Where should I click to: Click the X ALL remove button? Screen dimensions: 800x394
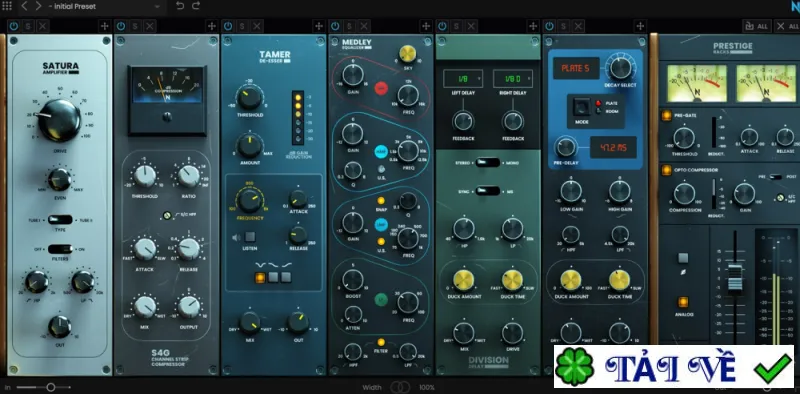(x=786, y=26)
